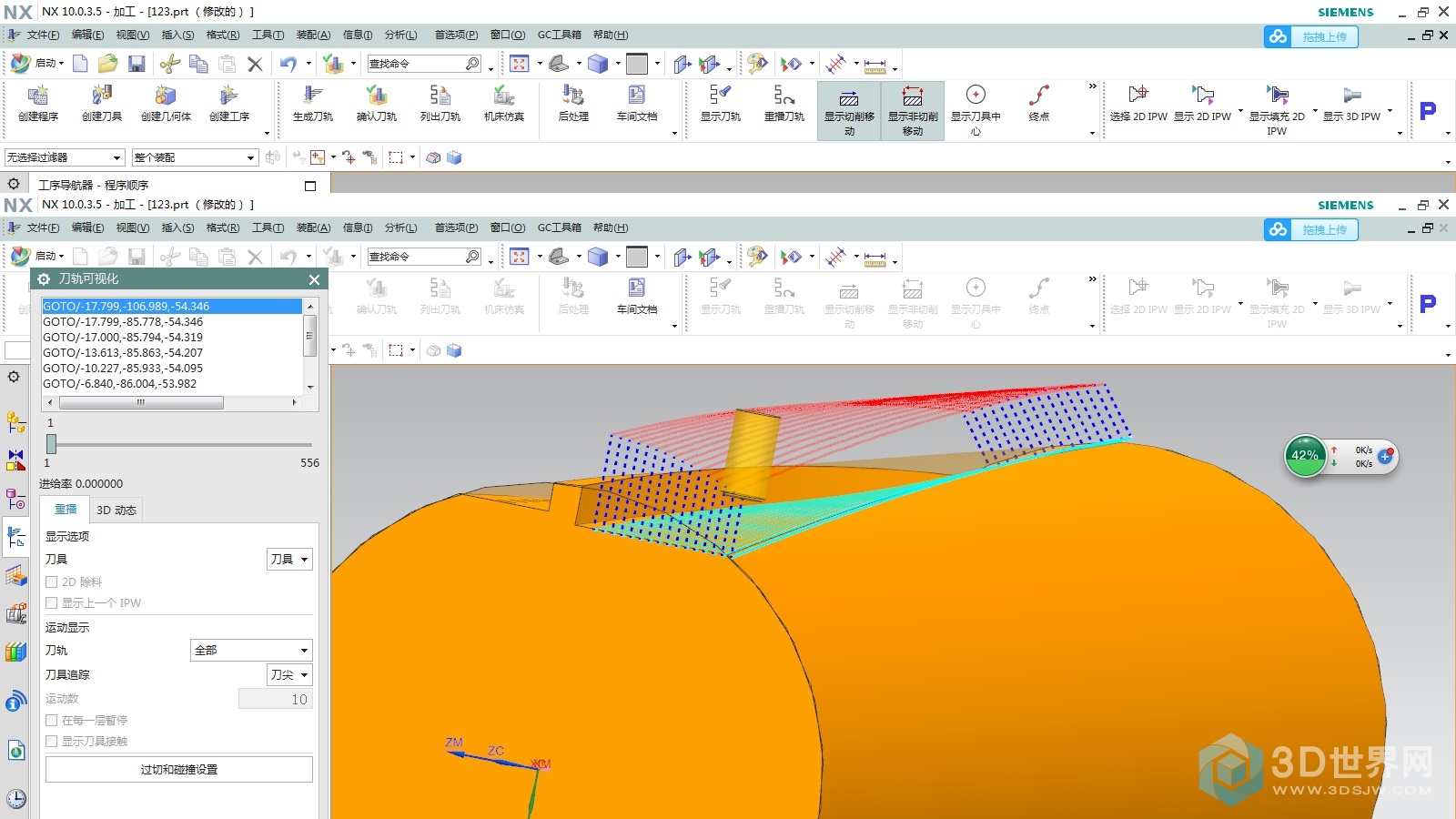Open the Assembly Navigator sidebar icon
Screen dimensions: 1456x819
(x=15, y=422)
